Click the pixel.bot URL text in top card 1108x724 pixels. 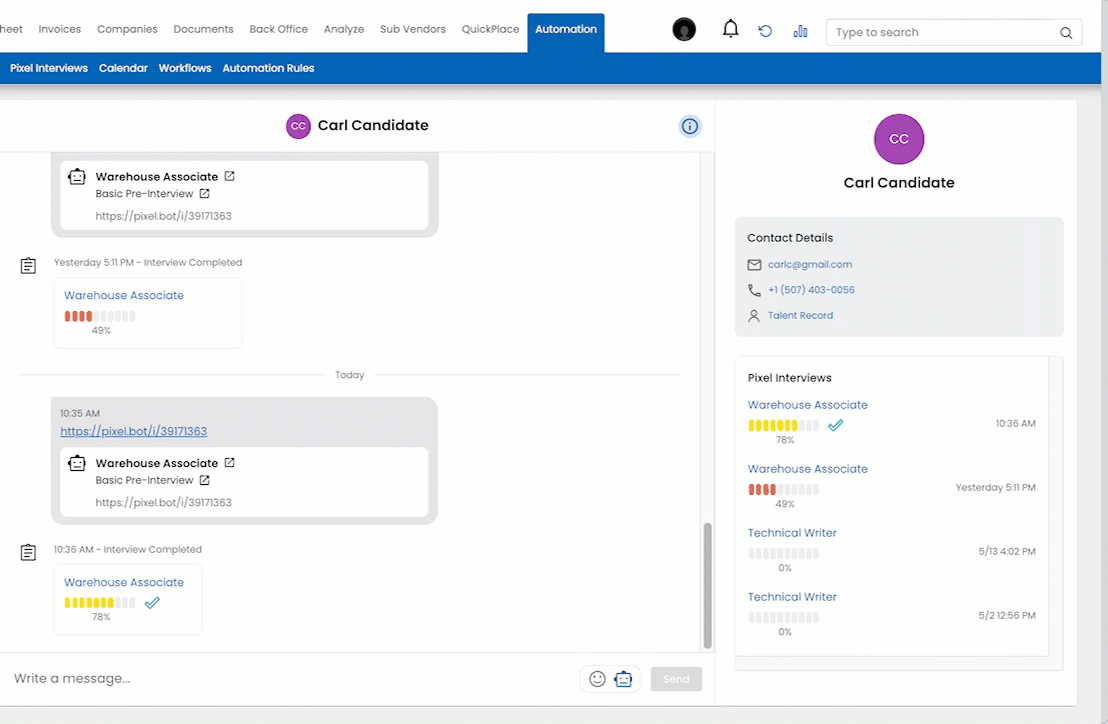click(163, 216)
